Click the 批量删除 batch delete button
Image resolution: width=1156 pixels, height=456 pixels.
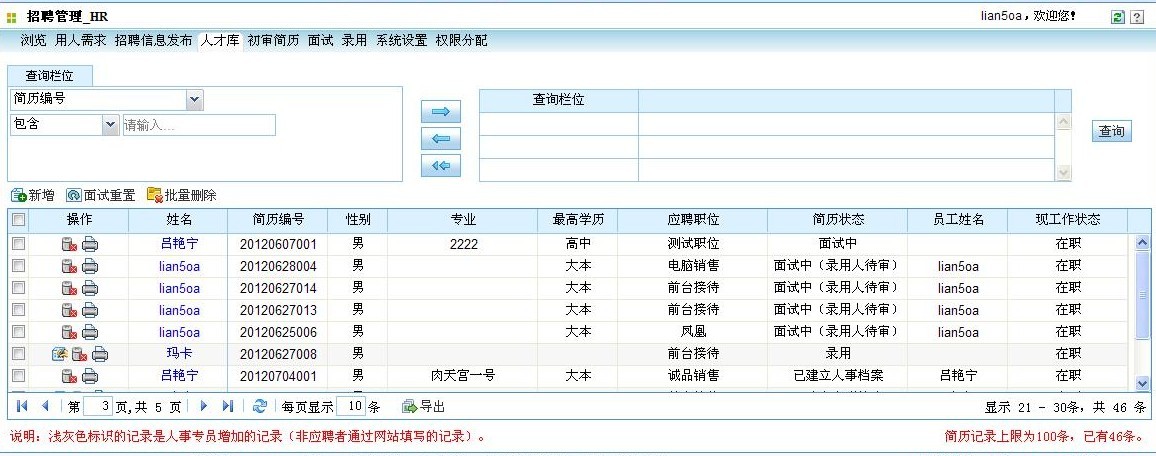181,195
